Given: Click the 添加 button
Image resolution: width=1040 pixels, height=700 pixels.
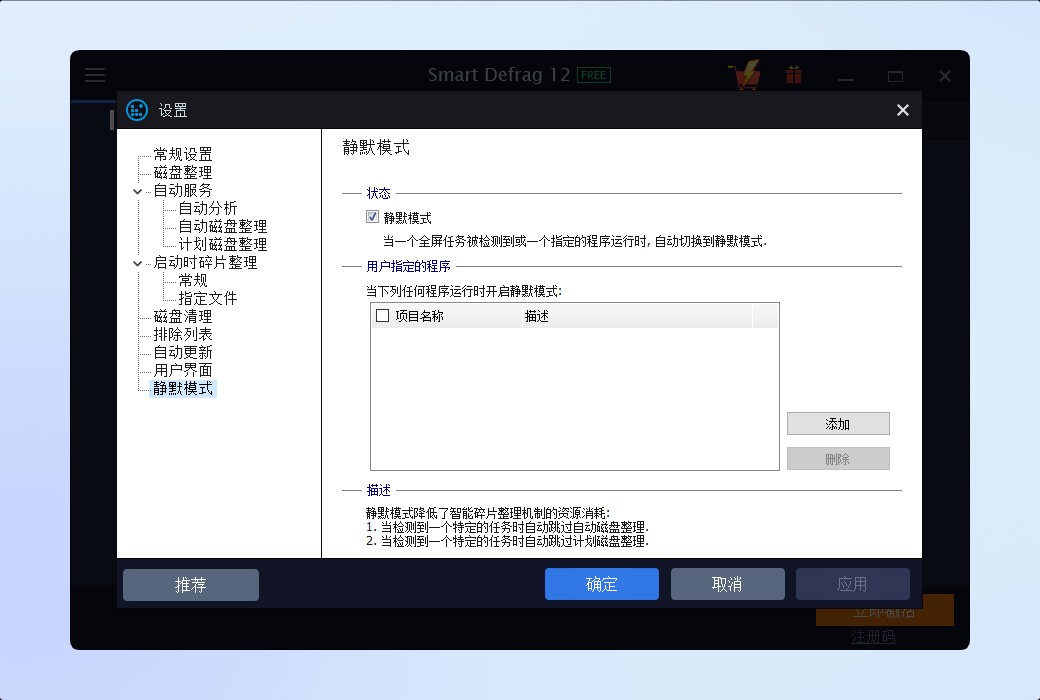Looking at the screenshot, I should 838,424.
